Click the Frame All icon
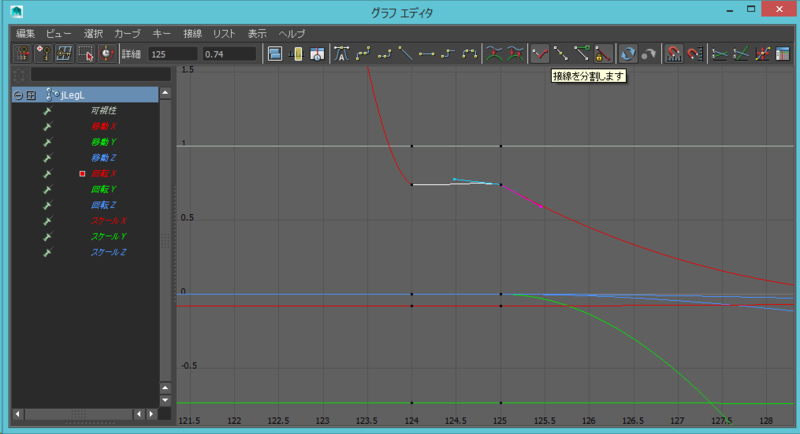The height and width of the screenshot is (434, 800). coord(274,54)
